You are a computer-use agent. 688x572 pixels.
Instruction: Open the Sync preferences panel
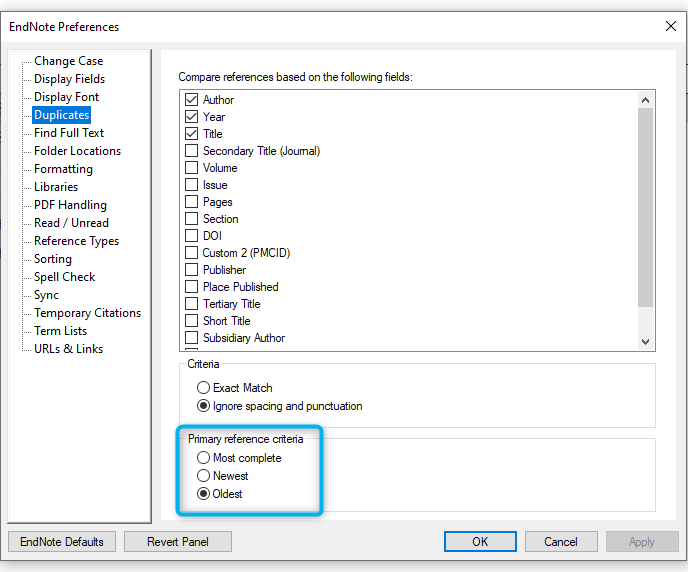point(46,295)
